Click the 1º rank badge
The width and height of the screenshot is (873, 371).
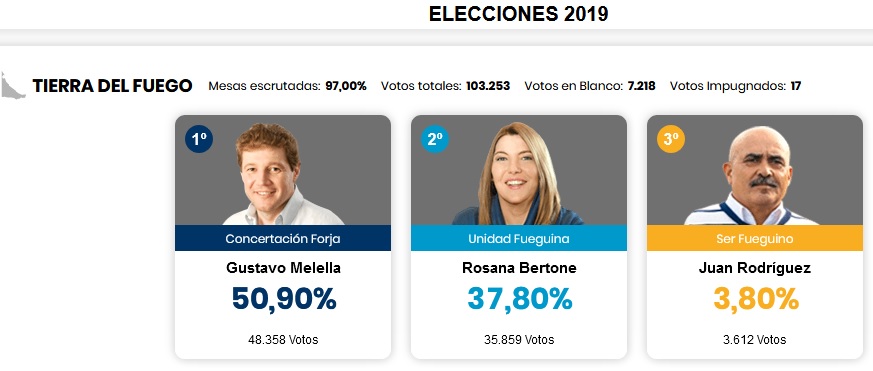(x=199, y=139)
